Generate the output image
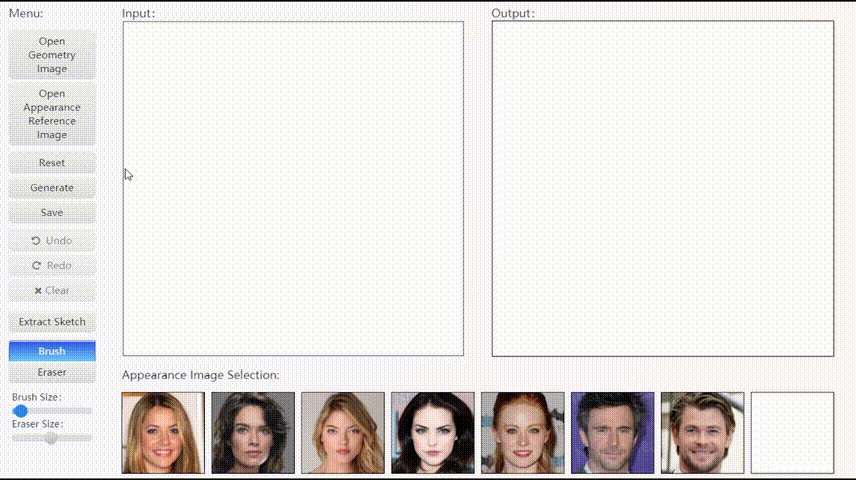This screenshot has width=856, height=480. 52,187
